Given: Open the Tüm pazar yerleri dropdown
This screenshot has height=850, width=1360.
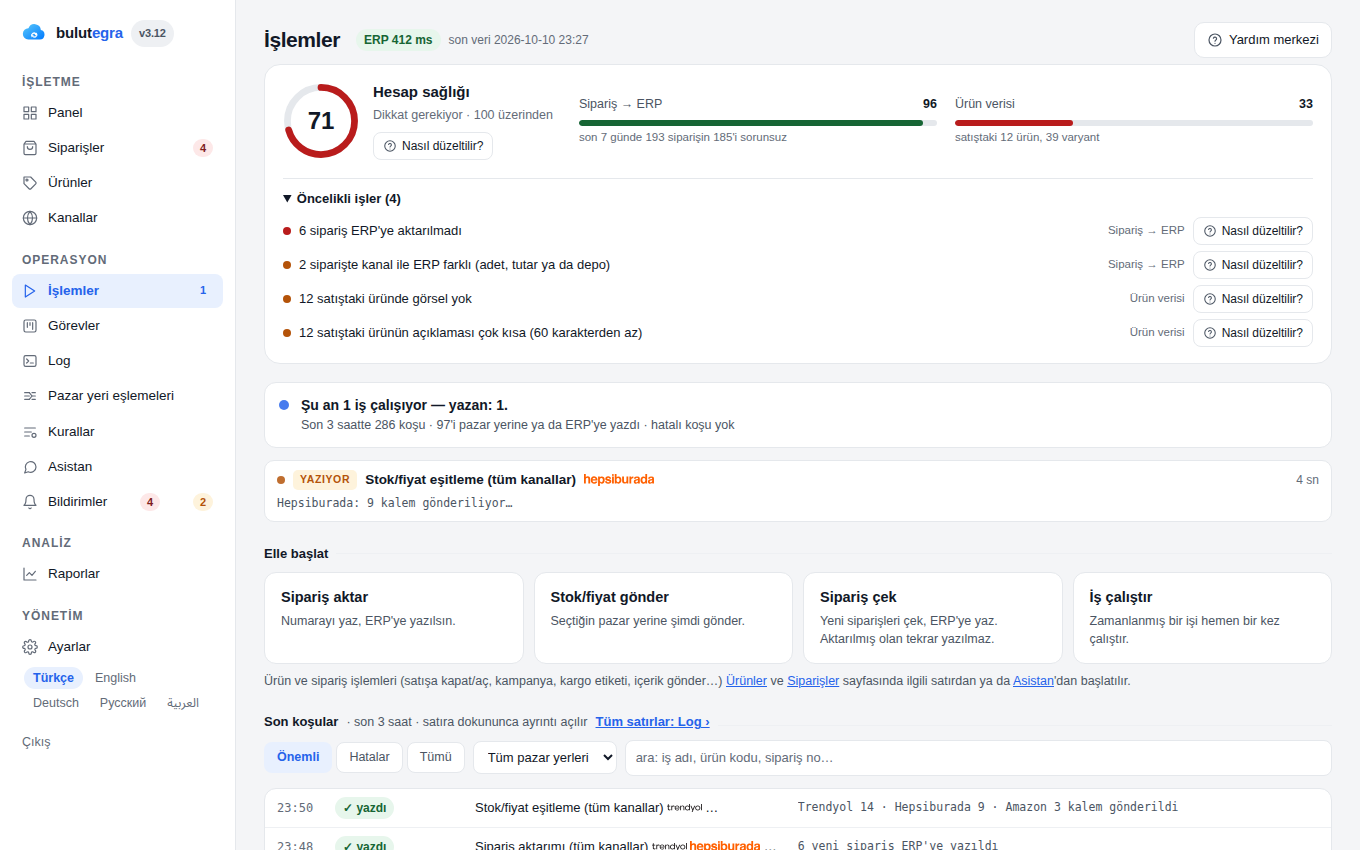Looking at the screenshot, I should tap(545, 757).
